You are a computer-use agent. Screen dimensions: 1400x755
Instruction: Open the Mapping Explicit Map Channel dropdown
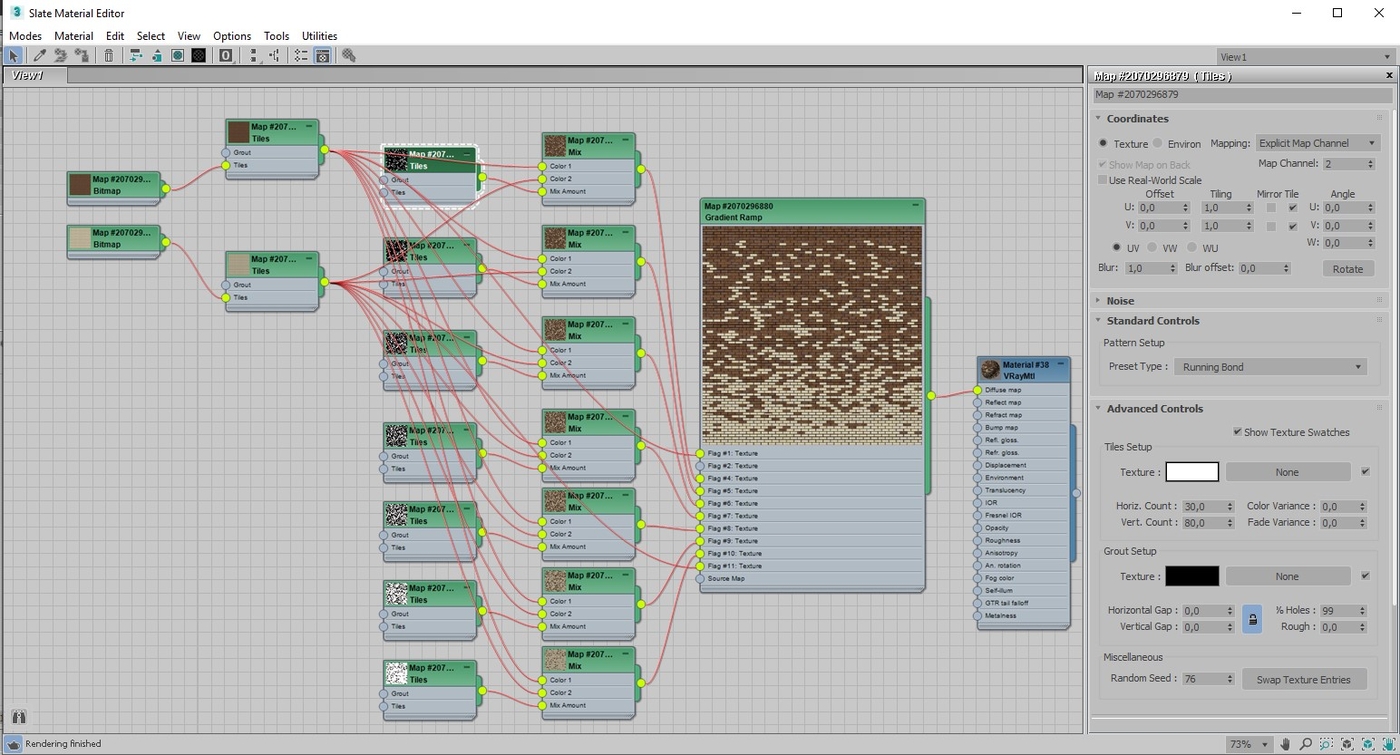pos(1317,143)
